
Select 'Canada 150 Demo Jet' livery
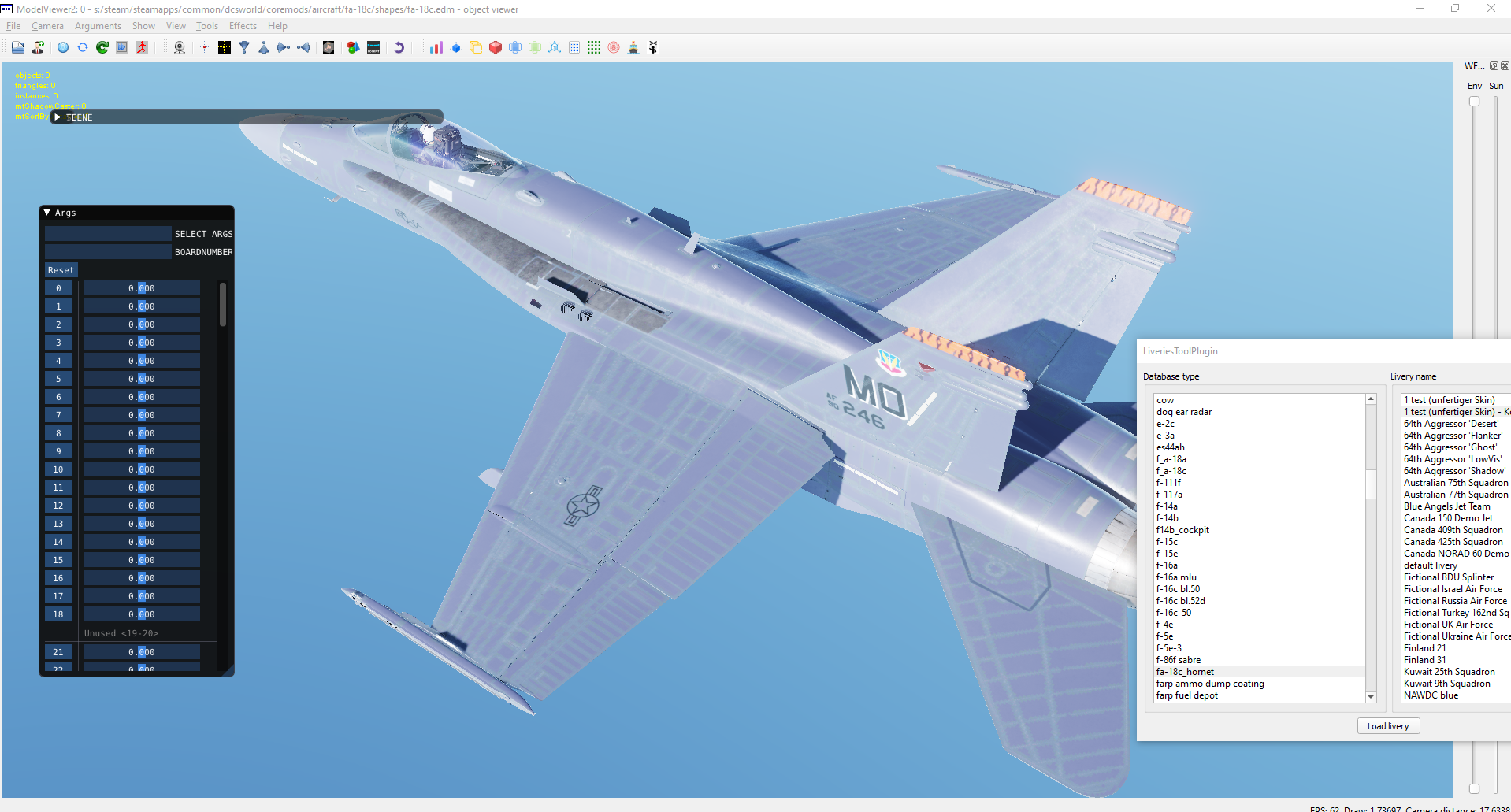[x=1456, y=518]
